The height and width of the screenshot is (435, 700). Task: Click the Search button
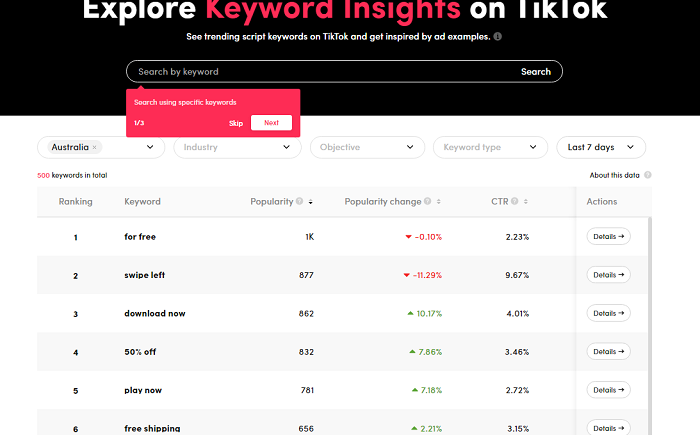[536, 71]
